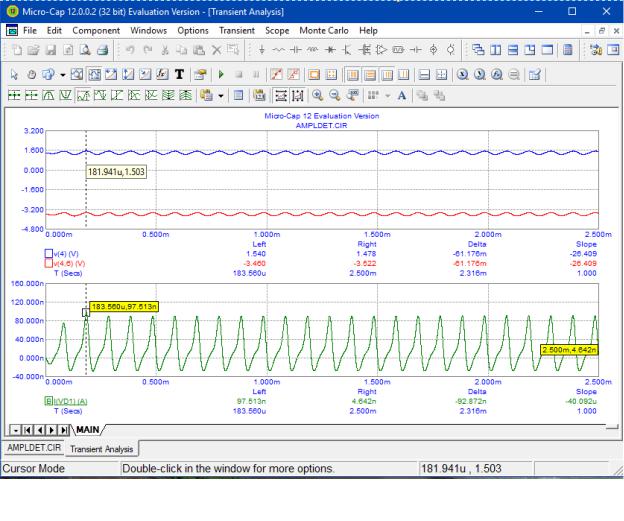
Task: Click the Print printer icon
Action: pyautogui.click(x=103, y=50)
